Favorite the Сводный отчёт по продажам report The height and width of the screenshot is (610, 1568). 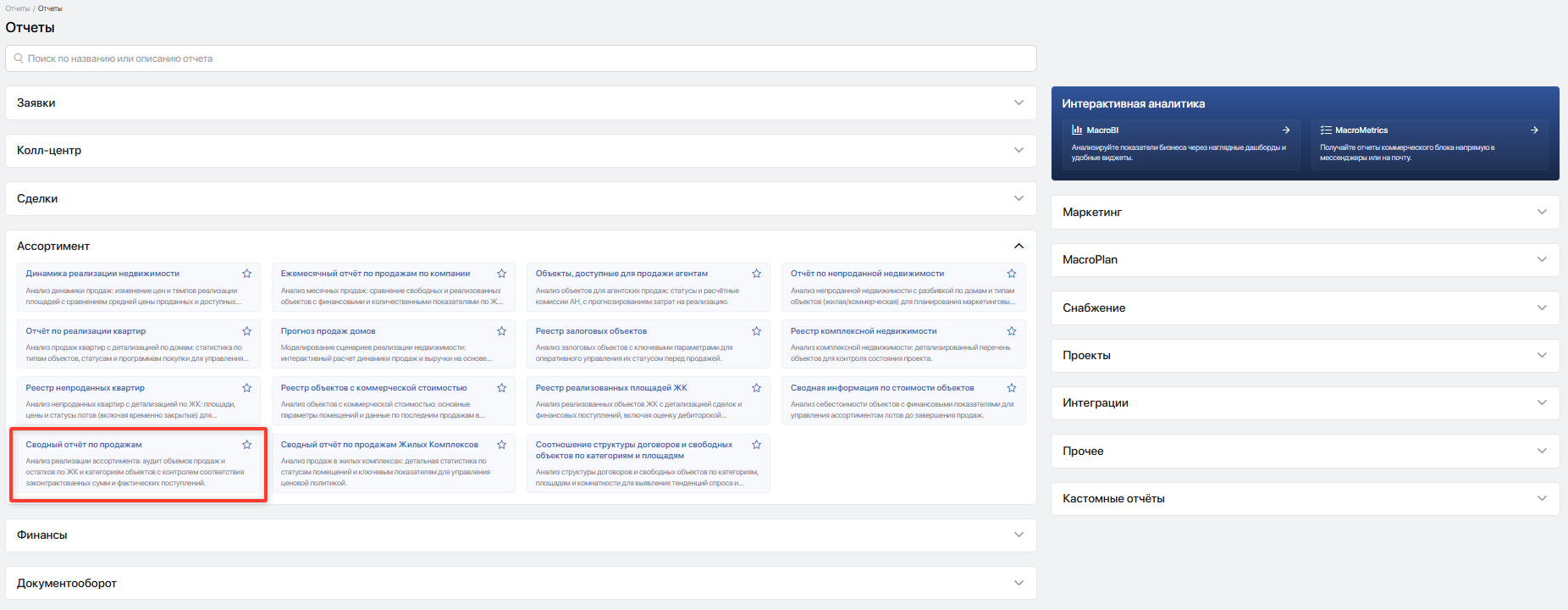click(x=246, y=445)
